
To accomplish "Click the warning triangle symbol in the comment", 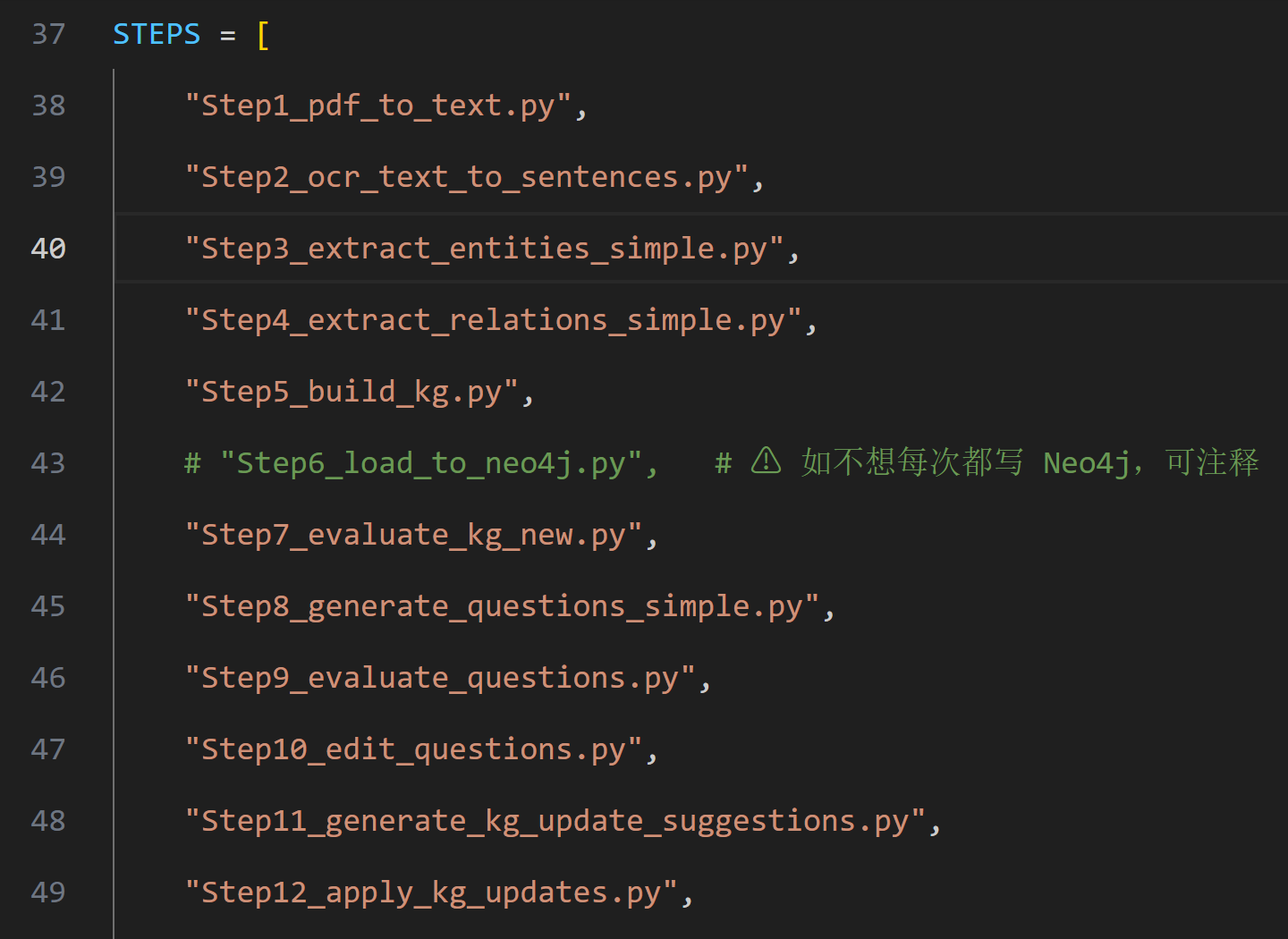I will point(766,461).
